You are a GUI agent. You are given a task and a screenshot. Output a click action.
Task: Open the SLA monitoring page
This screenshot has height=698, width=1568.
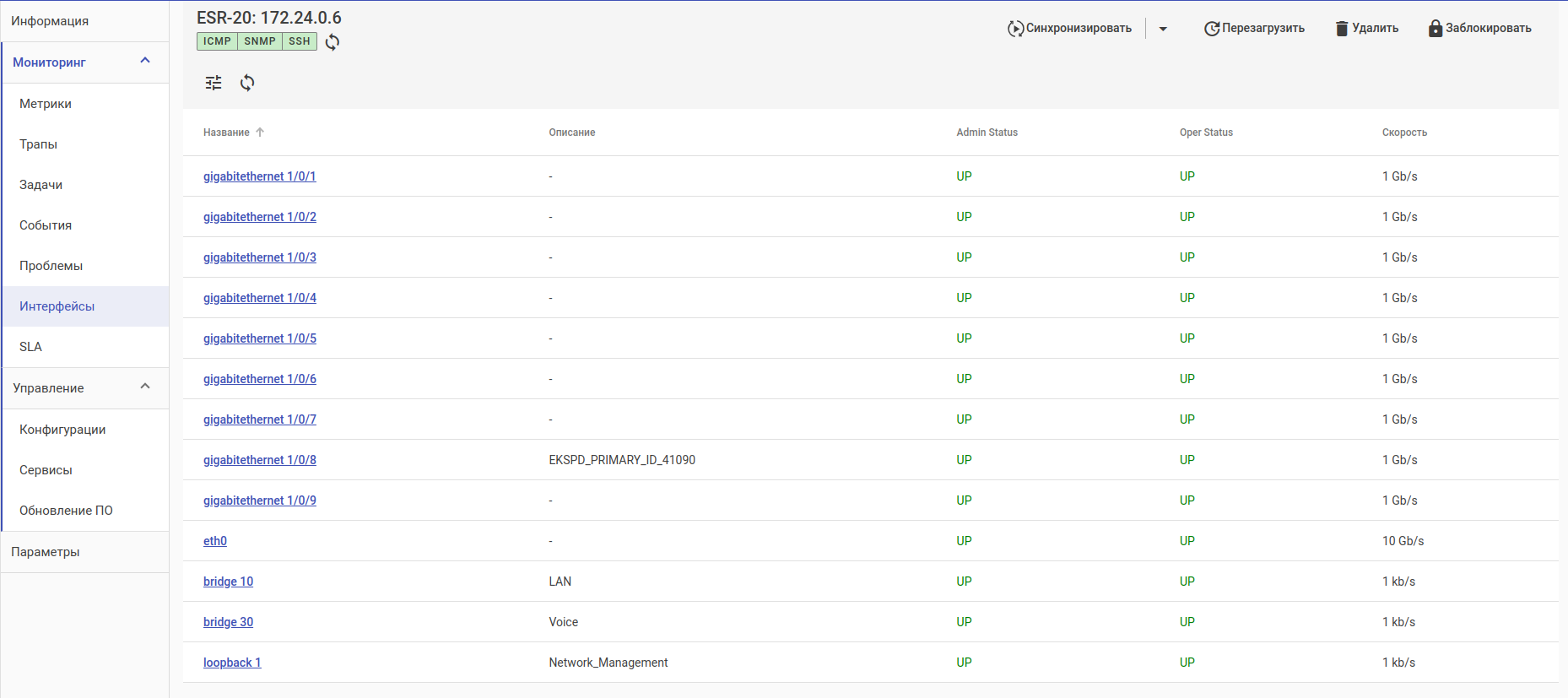pyautogui.click(x=31, y=347)
